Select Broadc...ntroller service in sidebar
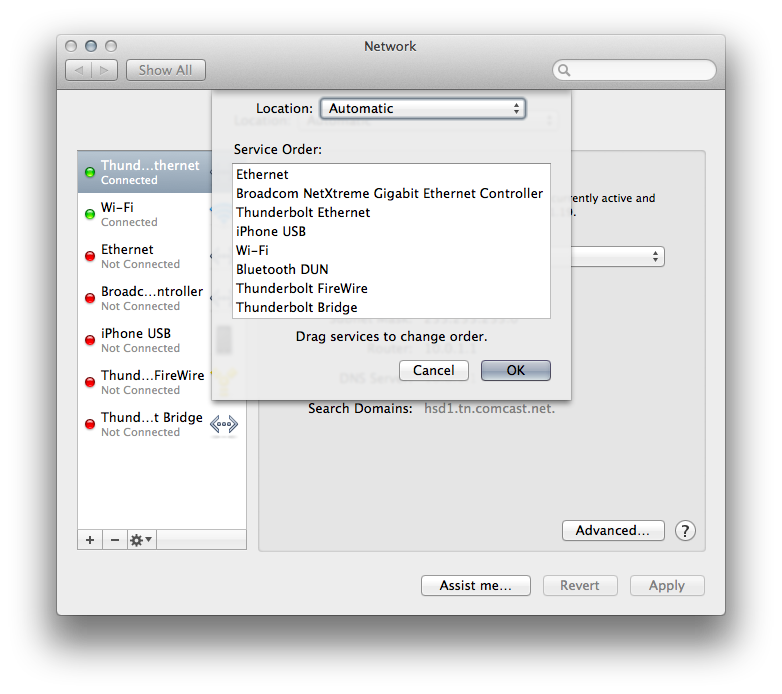The image size is (782, 694). click(x=145, y=298)
